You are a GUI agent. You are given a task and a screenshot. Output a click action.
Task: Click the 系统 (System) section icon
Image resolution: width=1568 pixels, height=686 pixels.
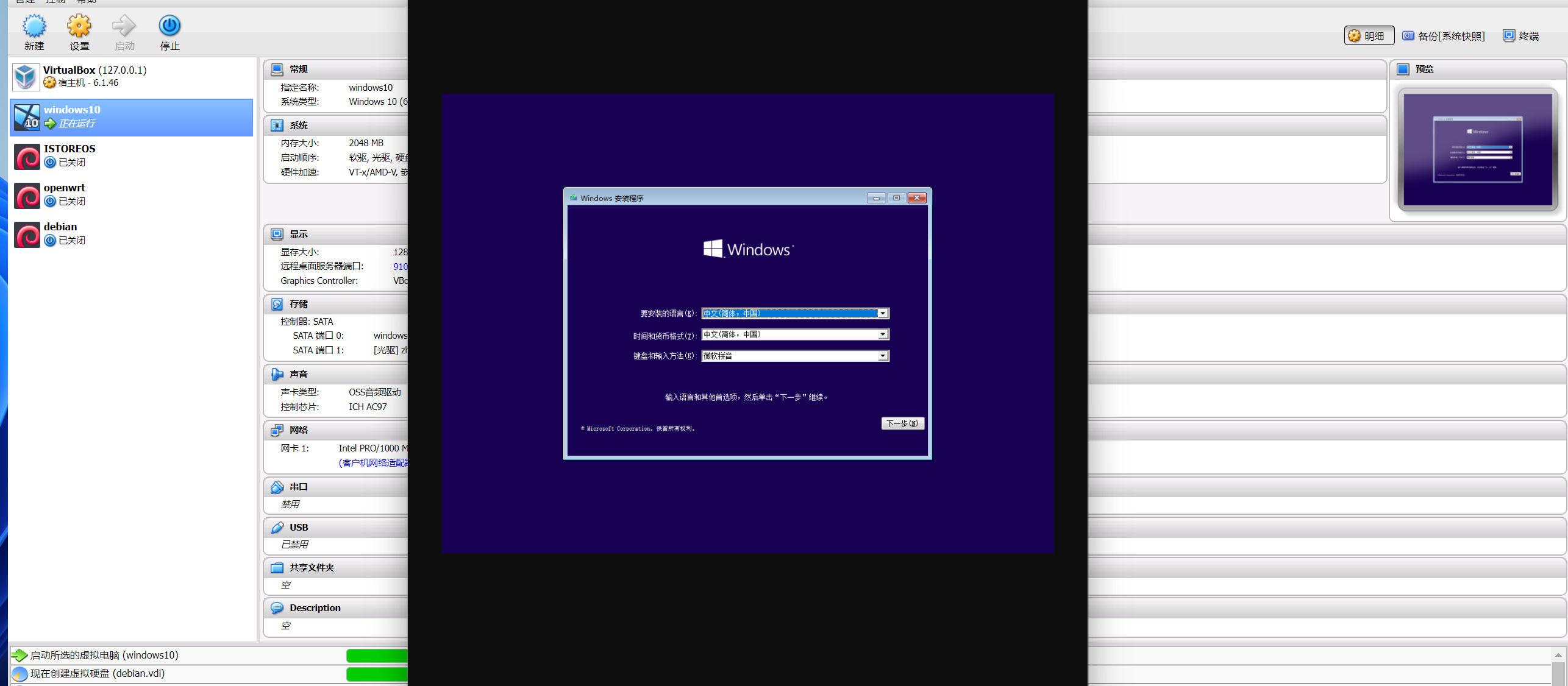click(277, 126)
